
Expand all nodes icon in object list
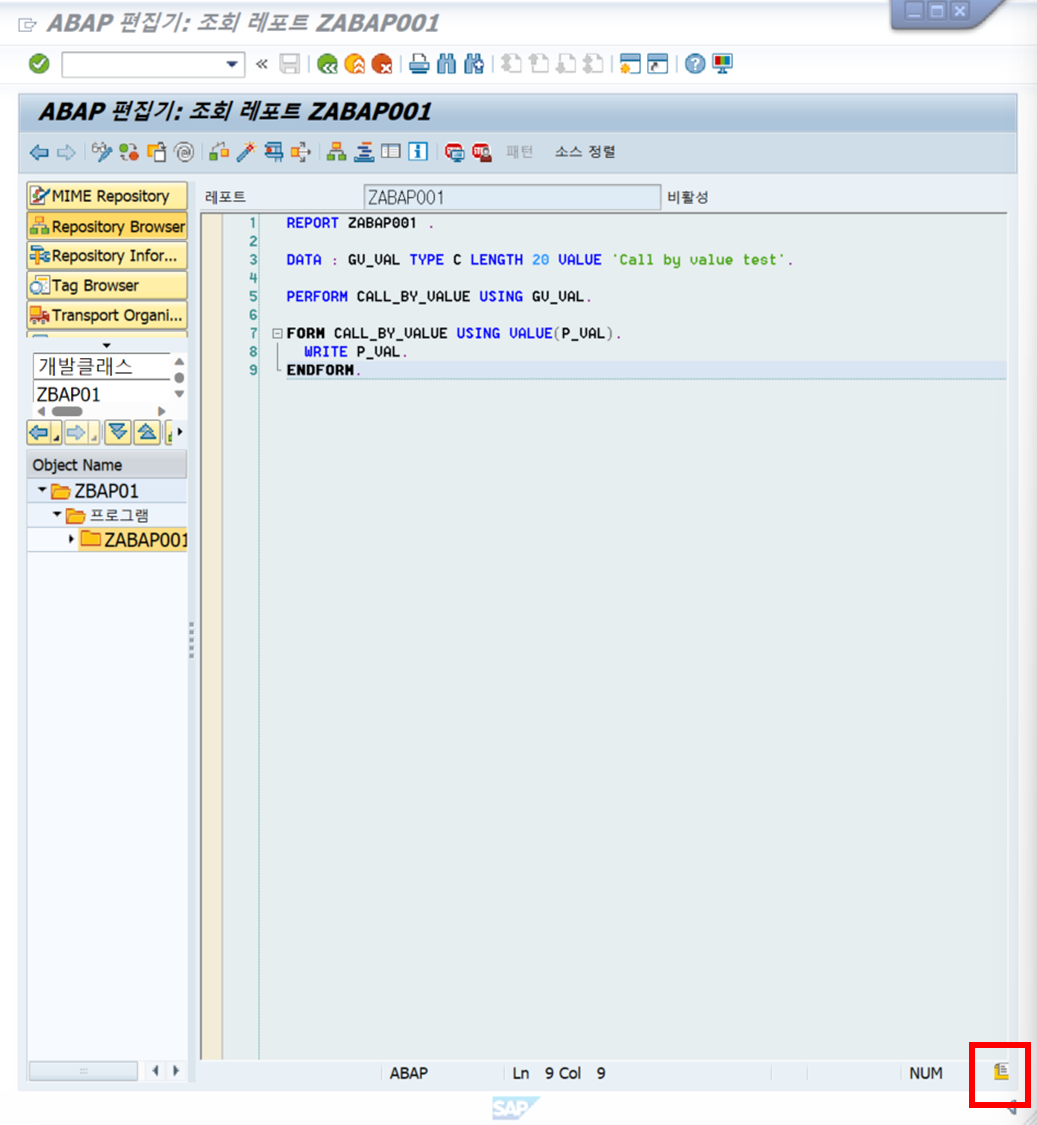tap(118, 433)
